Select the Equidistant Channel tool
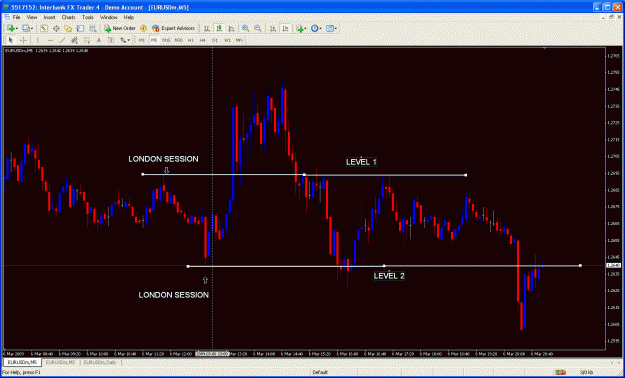 point(74,40)
